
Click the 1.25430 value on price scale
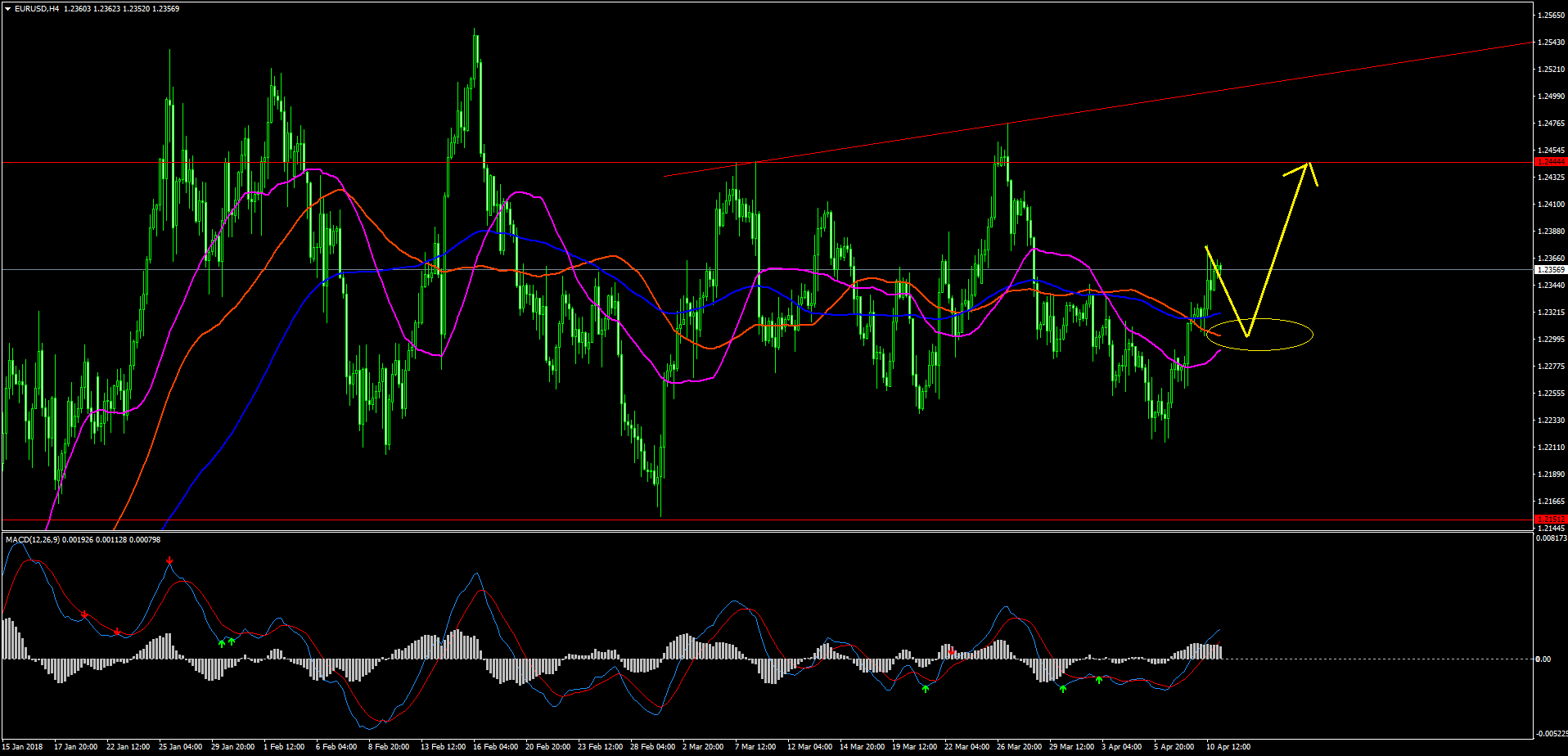pyautogui.click(x=1552, y=43)
